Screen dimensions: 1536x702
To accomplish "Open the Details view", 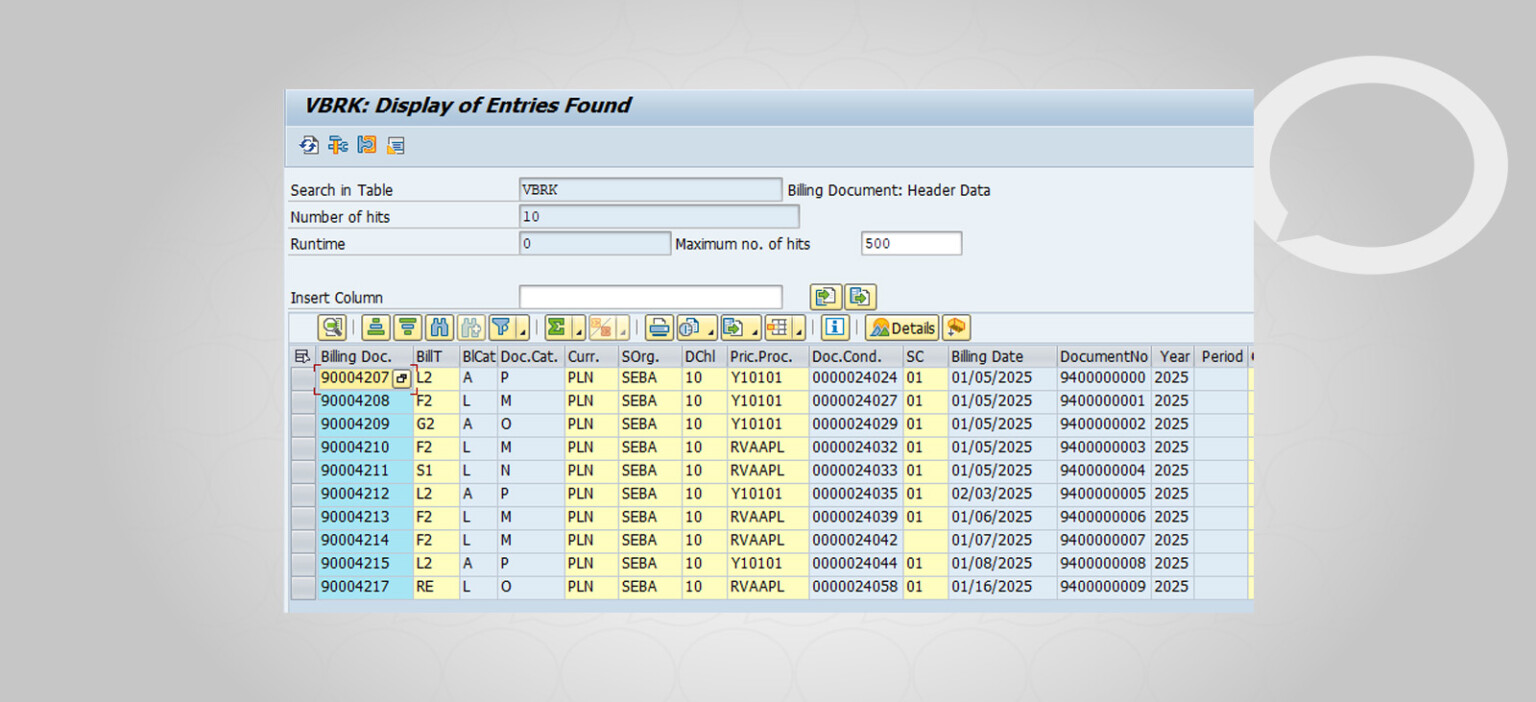I will coord(900,327).
